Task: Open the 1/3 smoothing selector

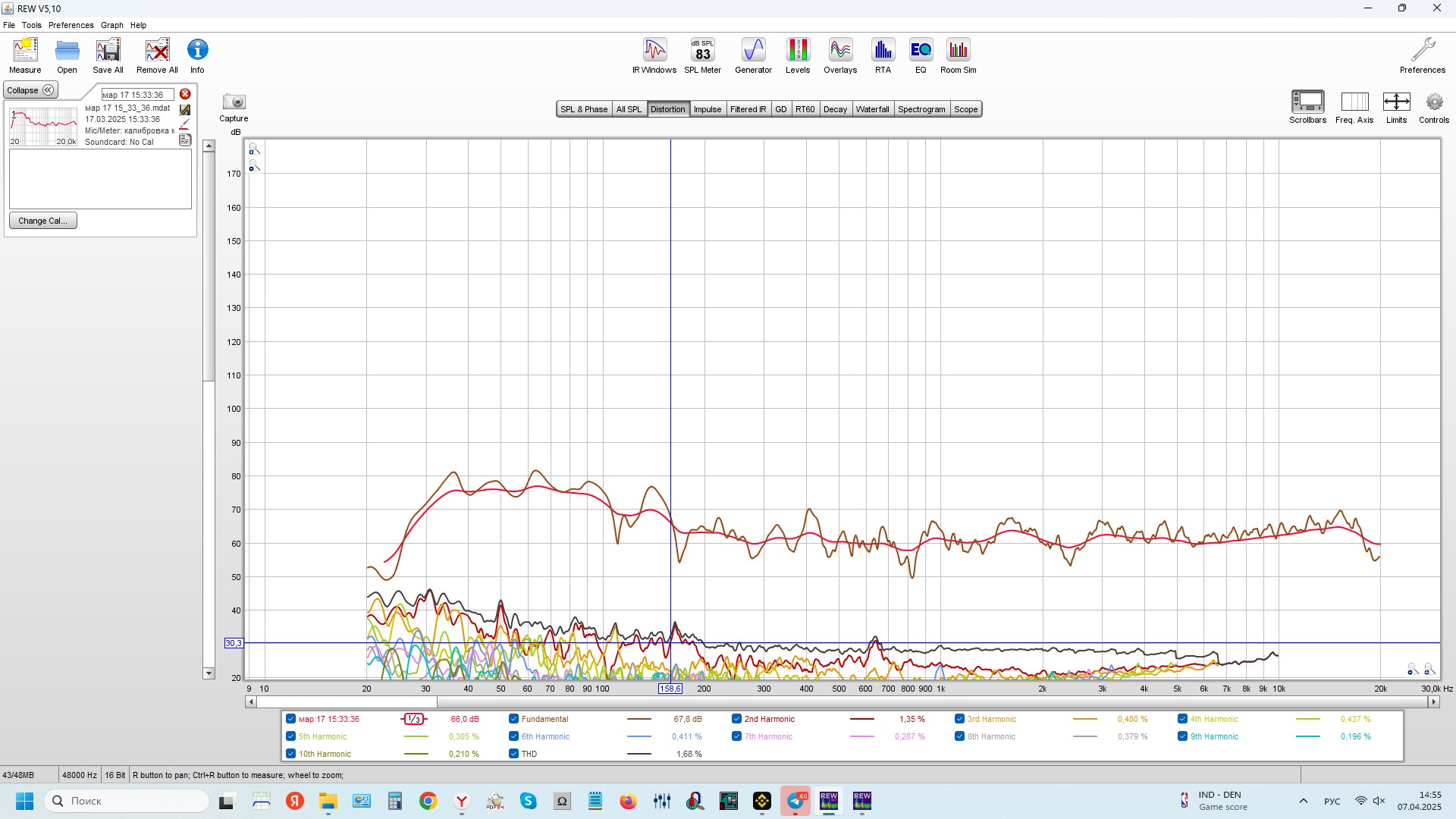Action: [x=414, y=719]
